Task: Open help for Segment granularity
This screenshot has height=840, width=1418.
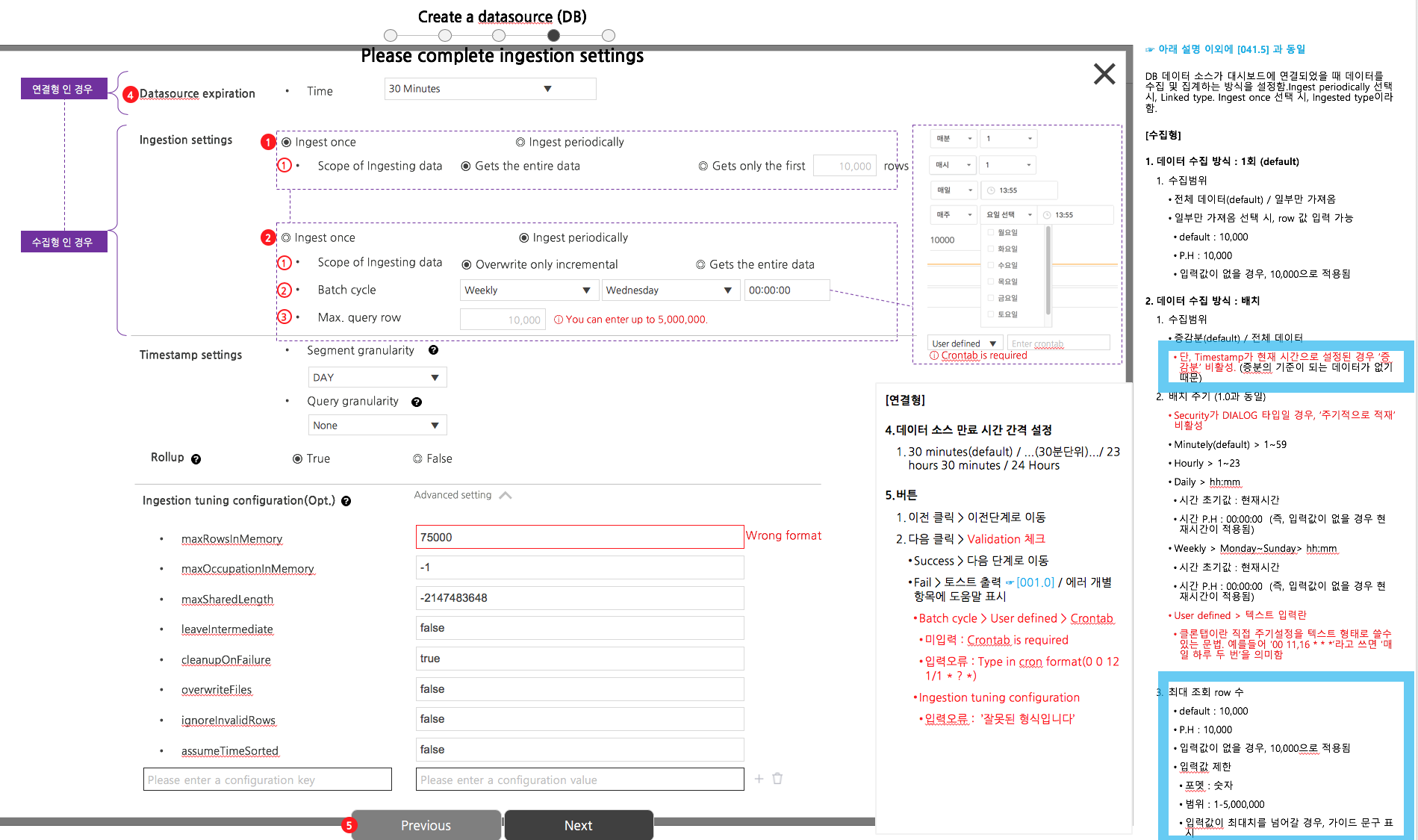Action: [433, 349]
